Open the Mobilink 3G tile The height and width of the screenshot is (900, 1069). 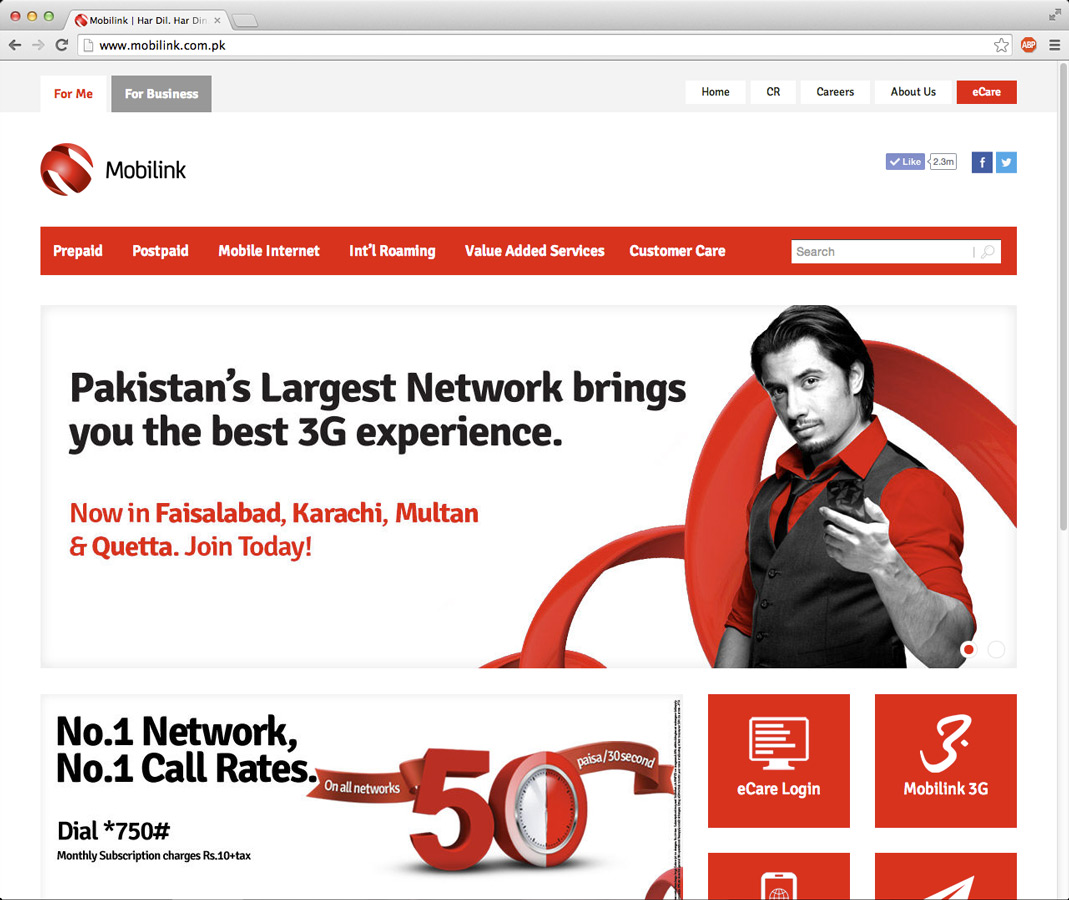pyautogui.click(x=946, y=761)
